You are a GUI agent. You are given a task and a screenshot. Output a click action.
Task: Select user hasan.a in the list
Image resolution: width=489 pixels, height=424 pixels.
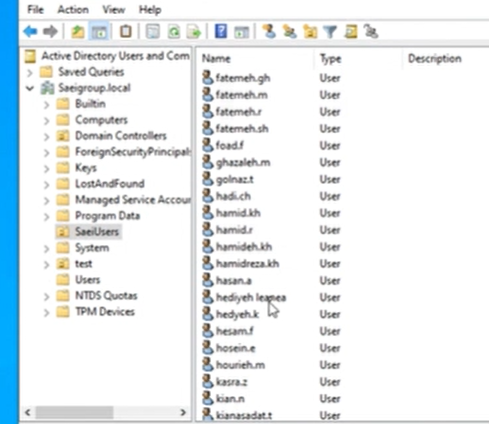click(234, 281)
